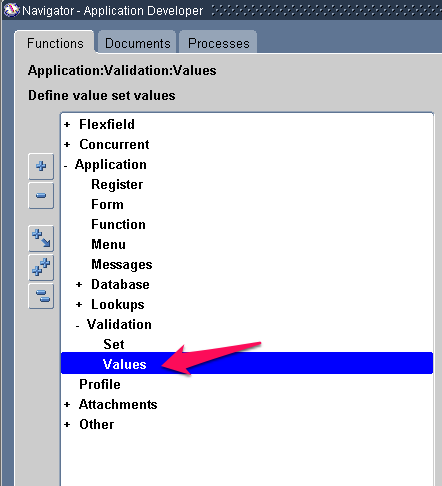Select the Form entry

(107, 204)
